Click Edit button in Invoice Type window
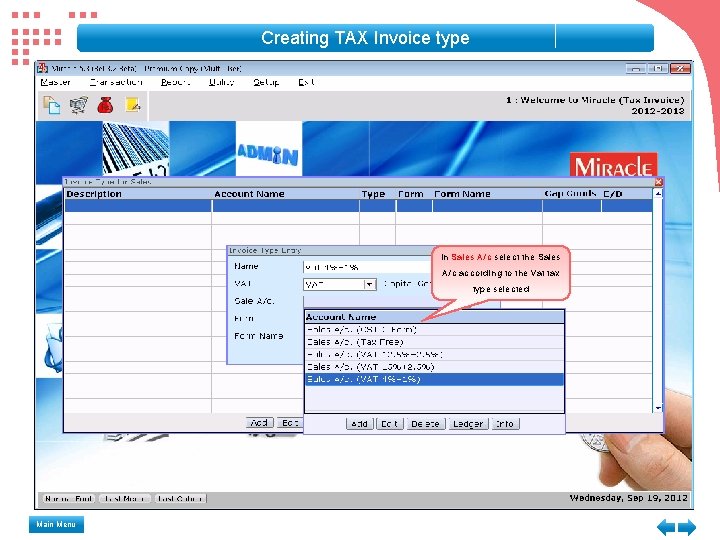This screenshot has height=540, width=720. [x=289, y=423]
